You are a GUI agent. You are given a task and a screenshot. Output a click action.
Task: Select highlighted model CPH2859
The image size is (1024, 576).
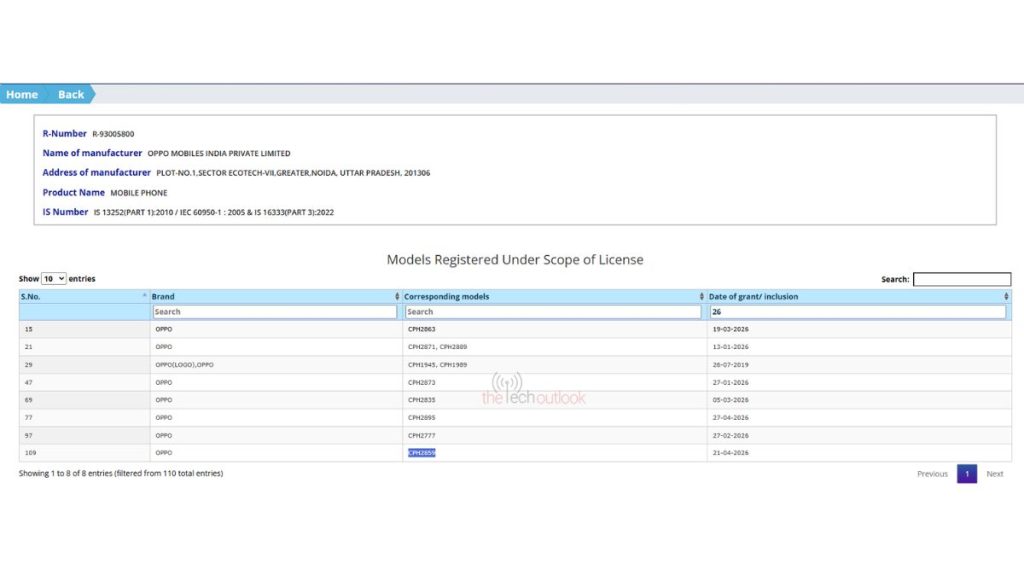coord(421,453)
